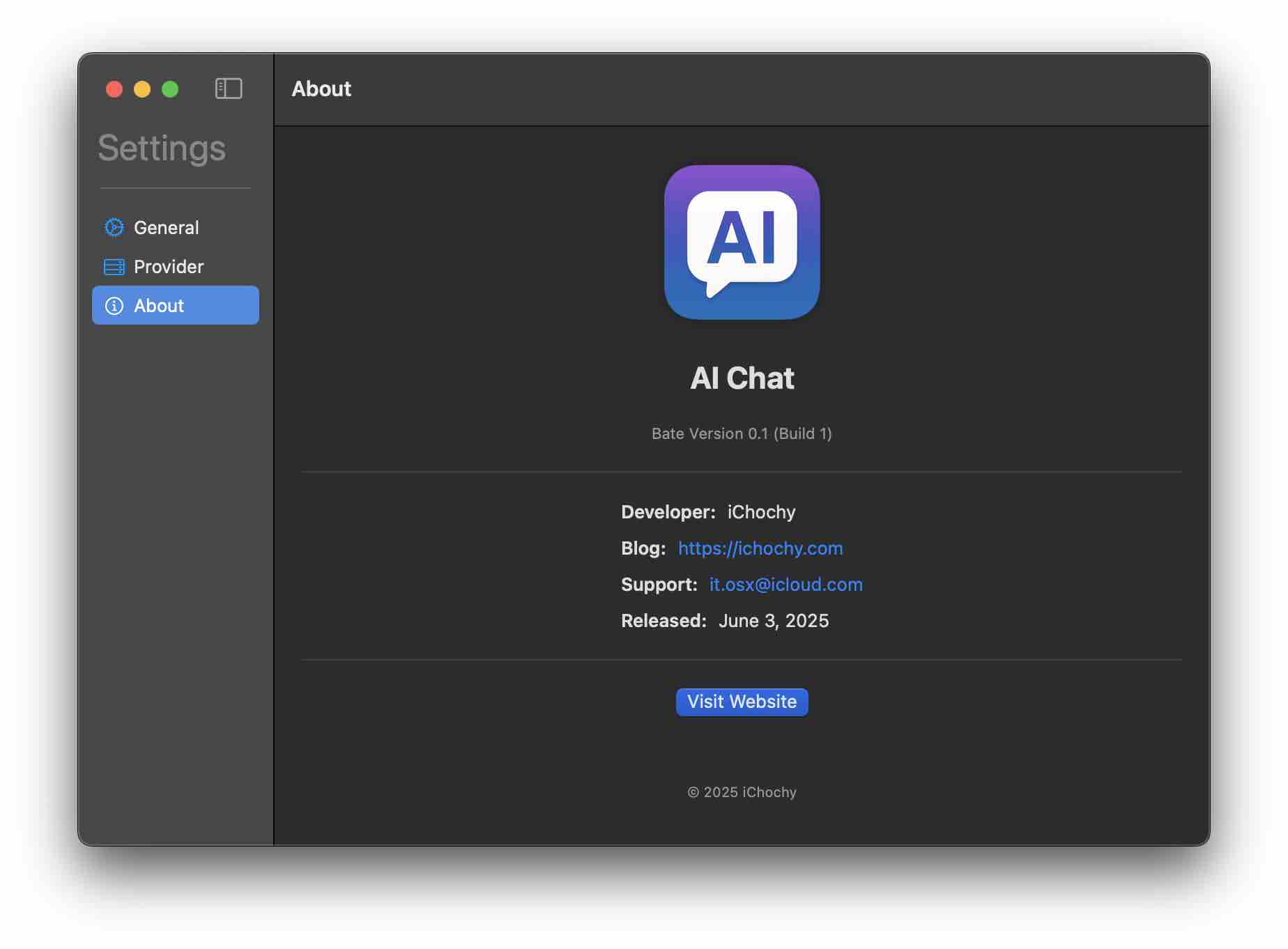Open the ichochy.com blog link
1288x949 pixels.
[760, 548]
